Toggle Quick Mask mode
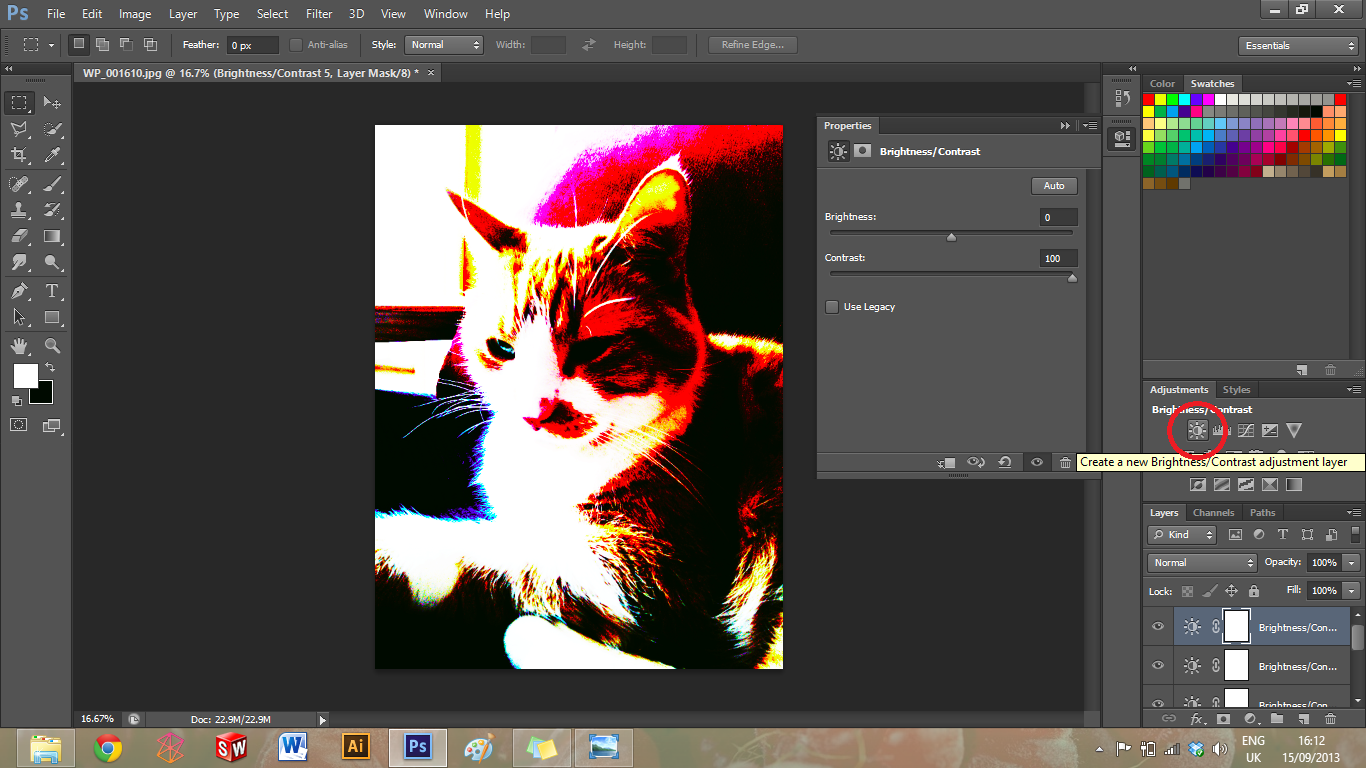This screenshot has width=1366, height=768. point(19,425)
